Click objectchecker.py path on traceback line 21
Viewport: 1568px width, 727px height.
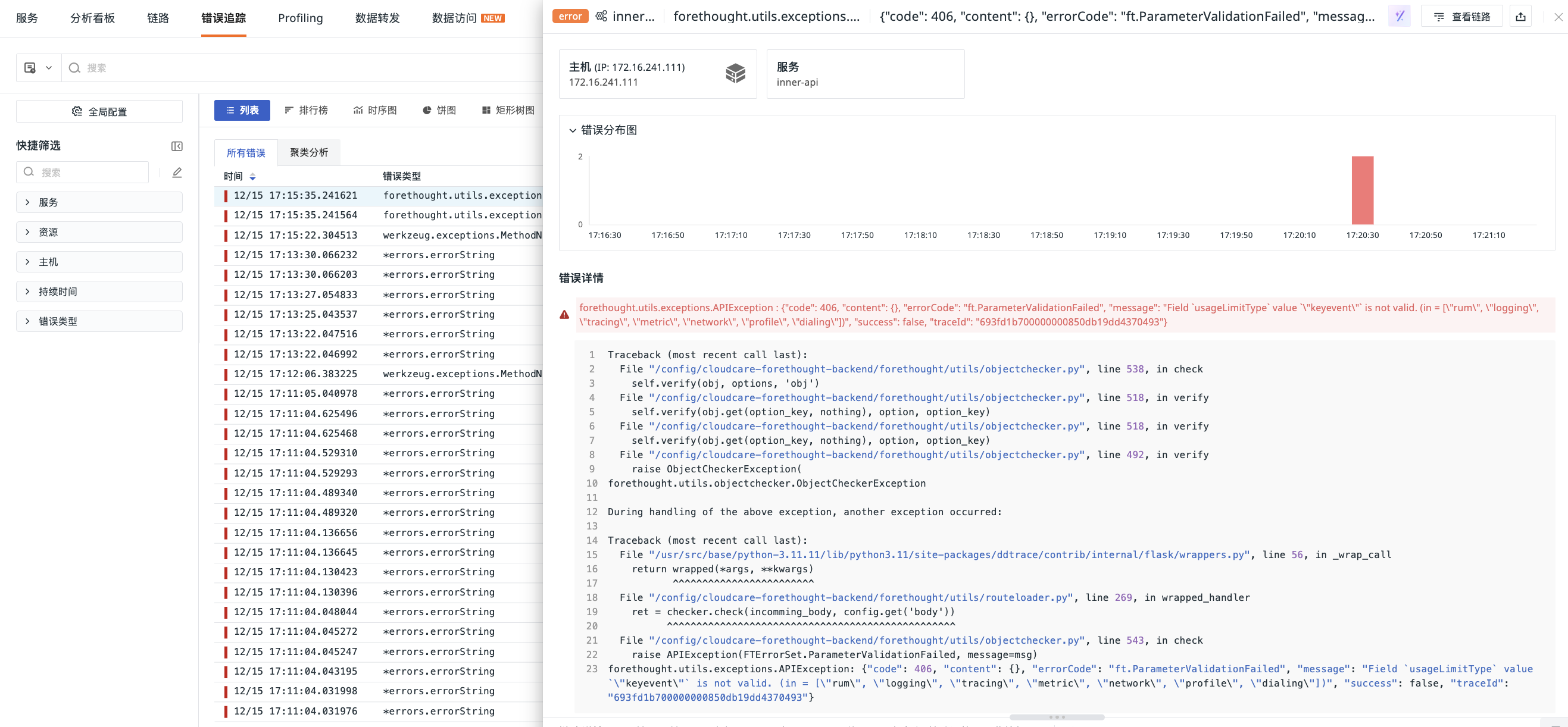867,641
